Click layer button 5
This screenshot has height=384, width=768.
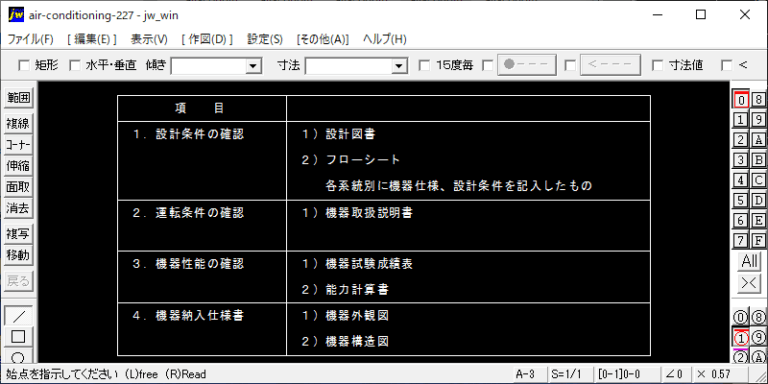click(x=741, y=200)
